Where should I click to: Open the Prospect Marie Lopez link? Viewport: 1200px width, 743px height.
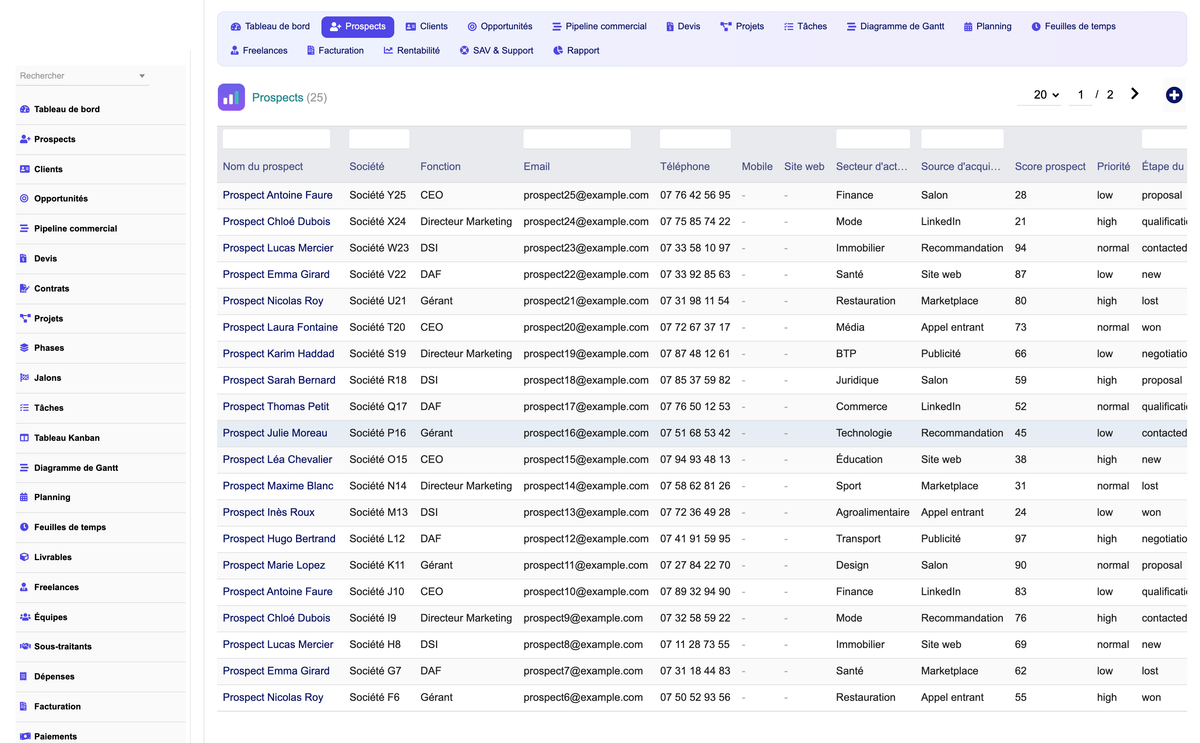coord(274,565)
